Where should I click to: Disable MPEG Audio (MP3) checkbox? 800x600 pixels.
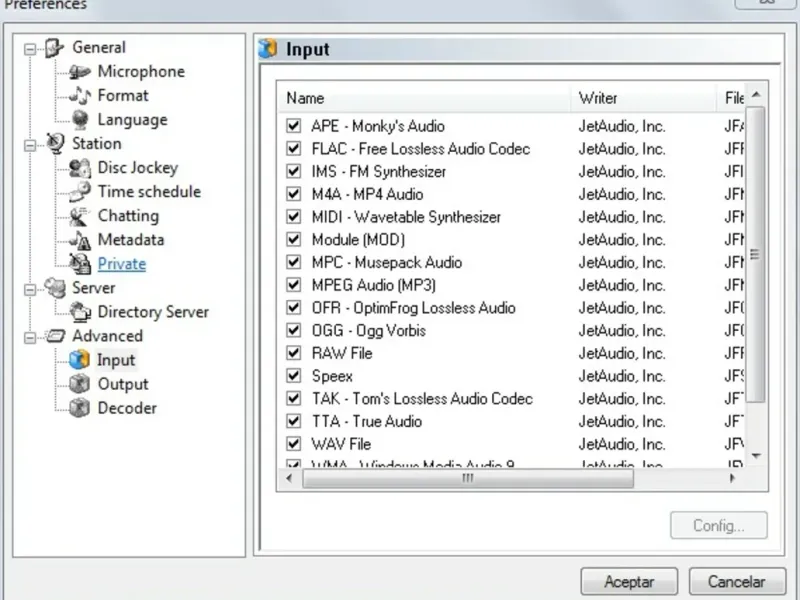pyautogui.click(x=293, y=285)
